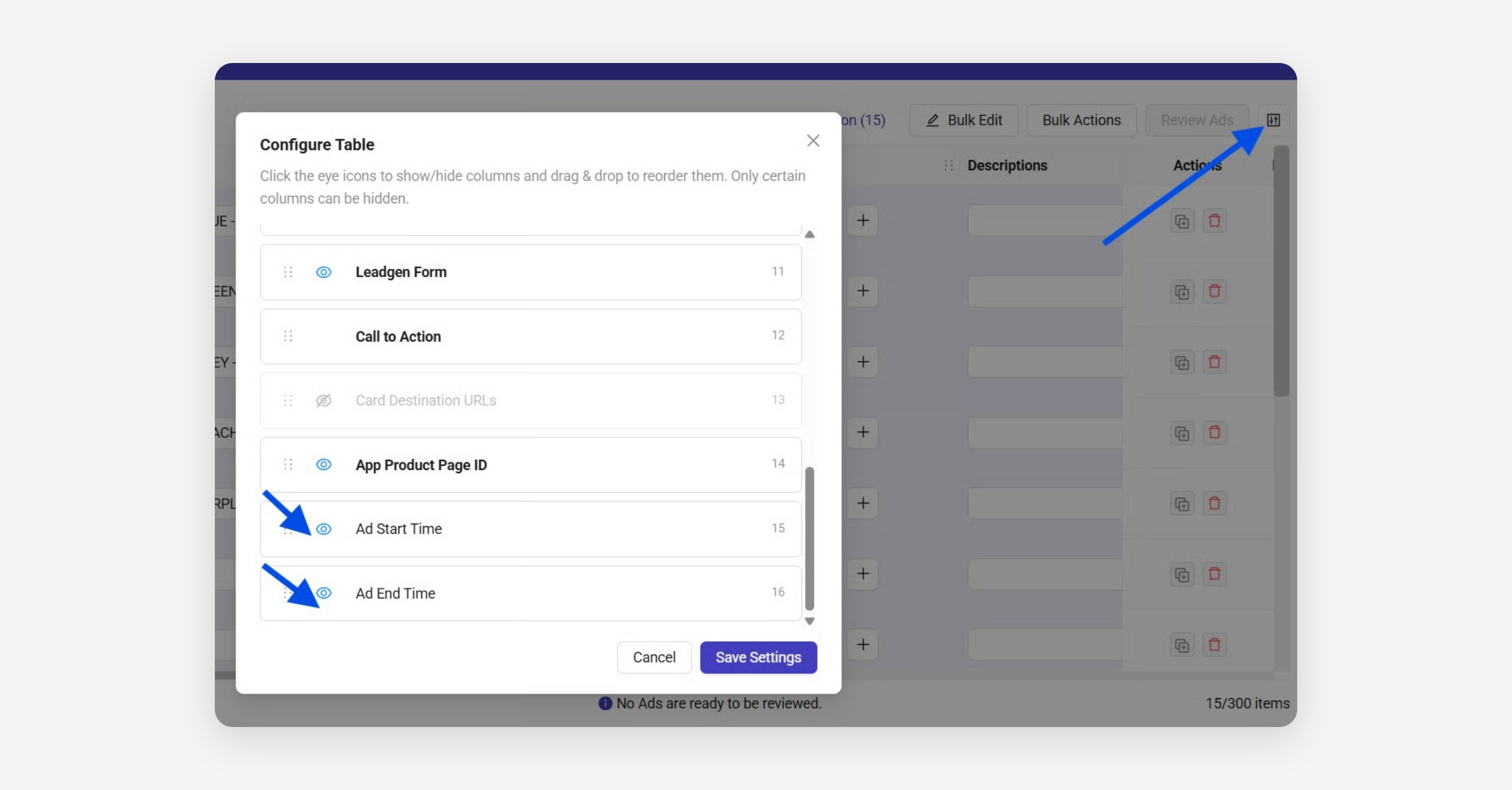Click scroll up arrow in column list
The image size is (1512, 790).
[810, 234]
